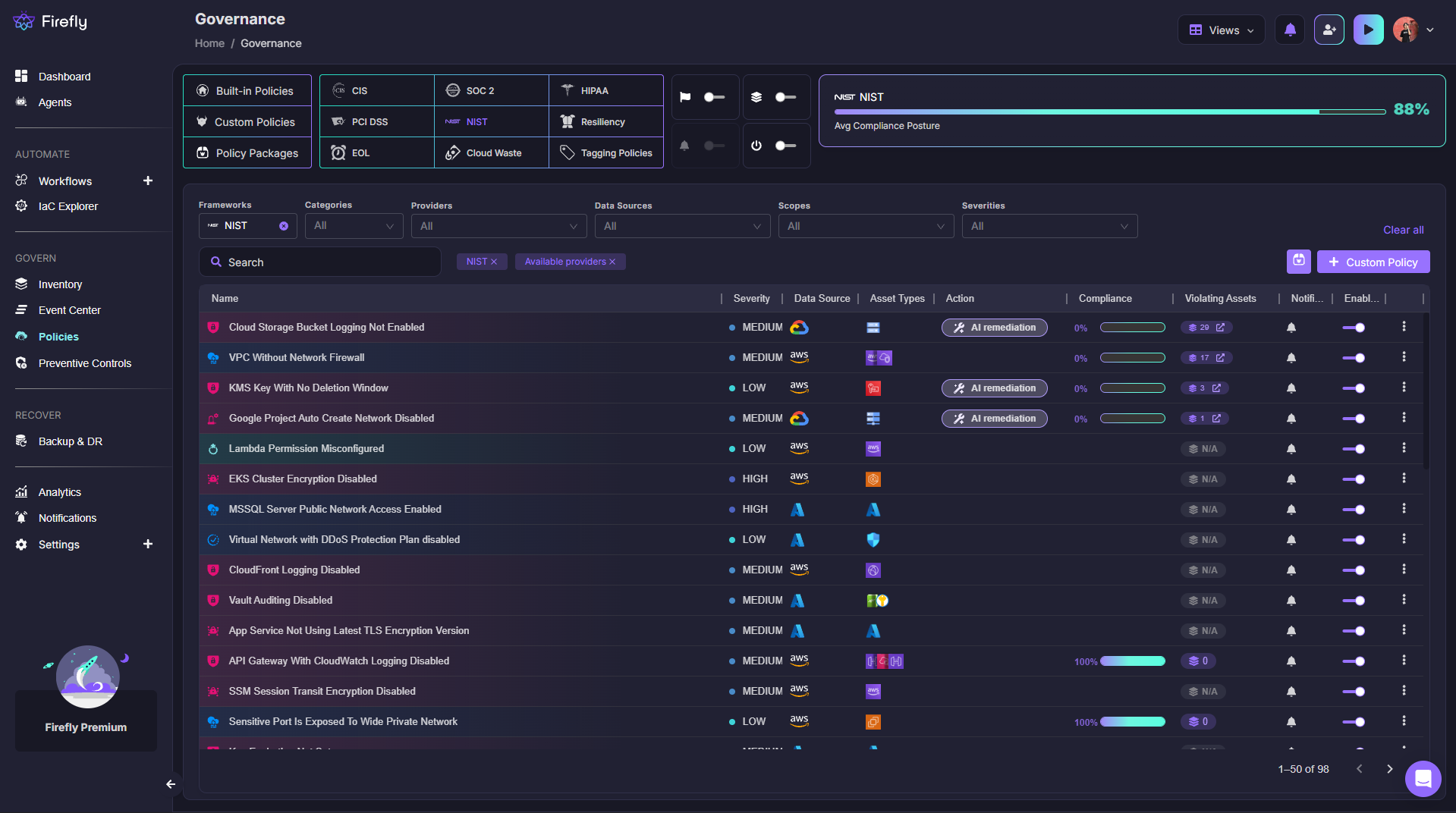Click the notifications bell in top bar
This screenshot has width=1456, height=813.
tap(1290, 30)
